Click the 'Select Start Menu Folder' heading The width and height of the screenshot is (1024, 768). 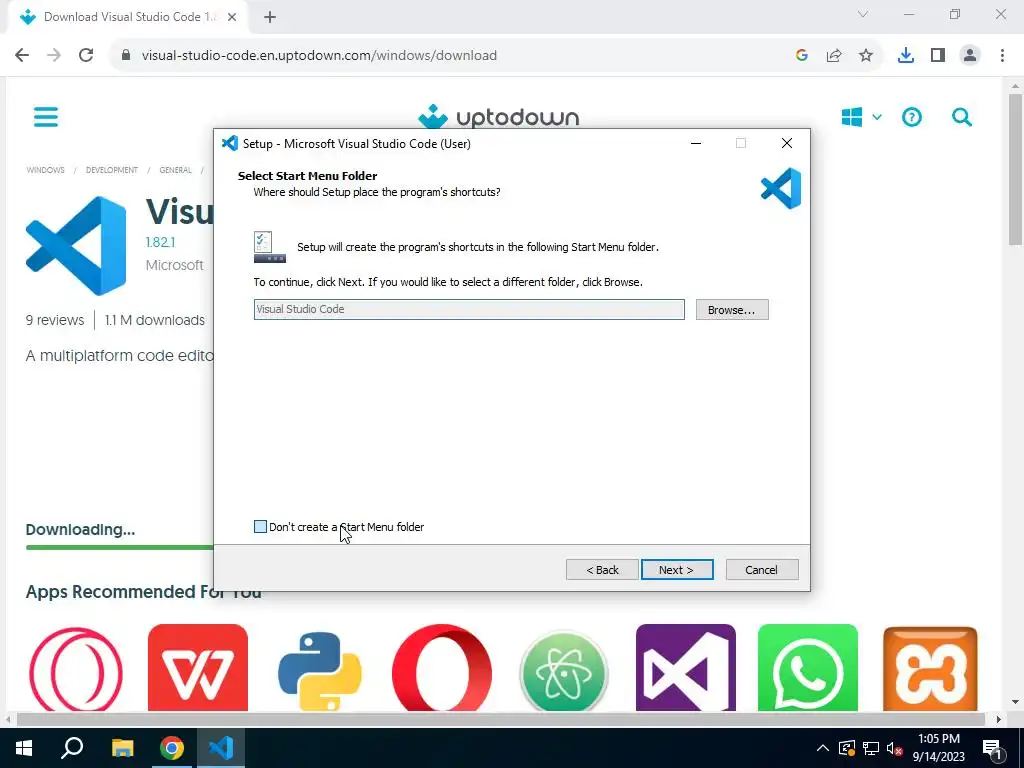pyautogui.click(x=308, y=176)
